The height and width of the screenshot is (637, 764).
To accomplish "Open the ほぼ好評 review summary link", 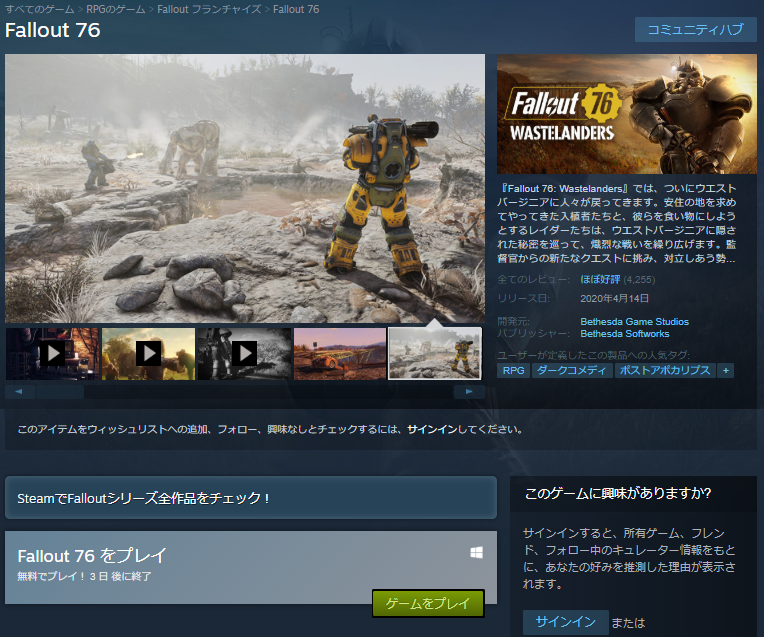I will pyautogui.click(x=600, y=279).
